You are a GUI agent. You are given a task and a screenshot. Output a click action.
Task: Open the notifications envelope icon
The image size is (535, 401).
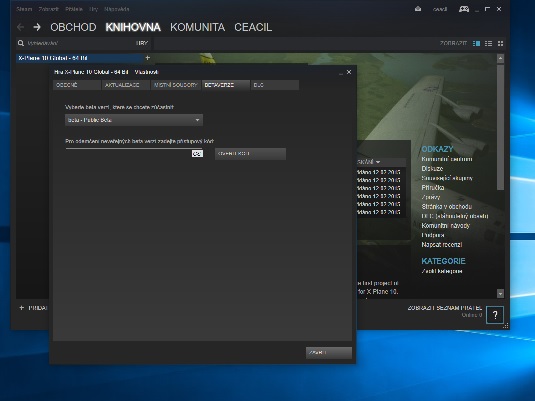pyautogui.click(x=418, y=9)
